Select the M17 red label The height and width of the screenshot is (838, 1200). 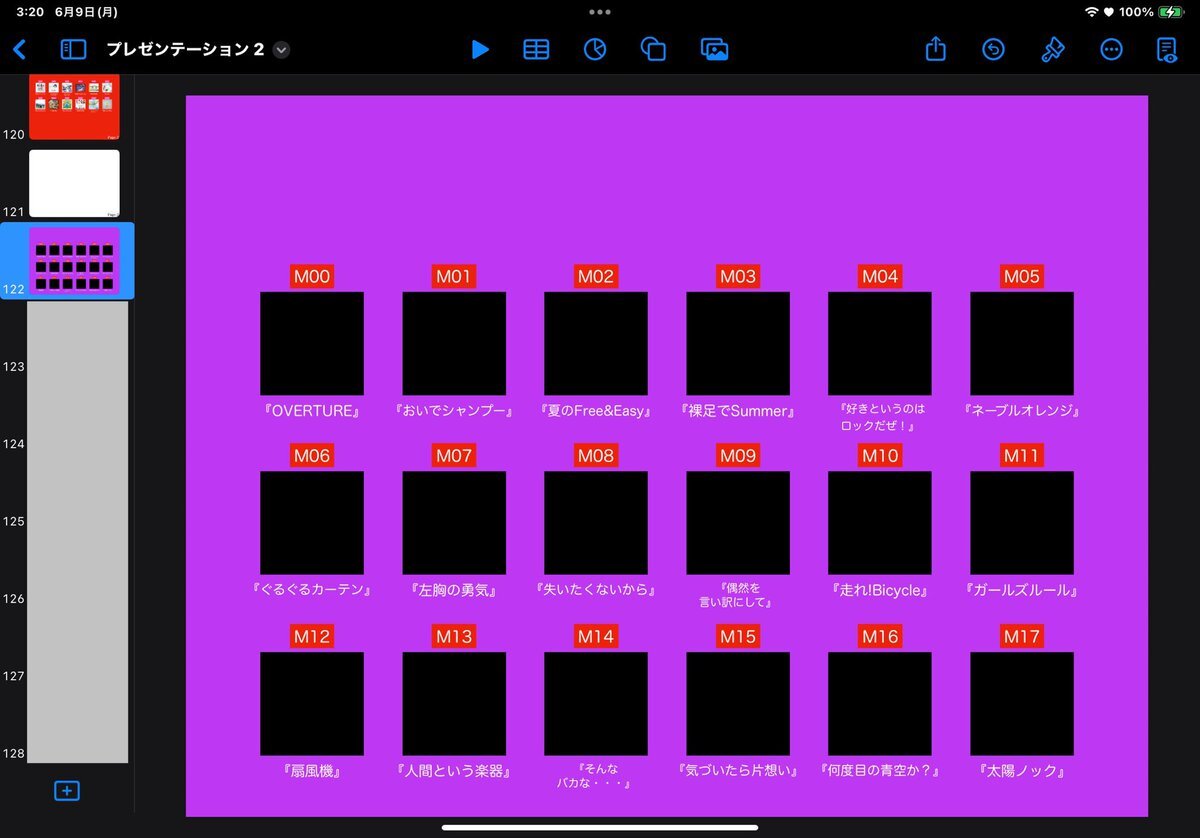(x=1022, y=636)
